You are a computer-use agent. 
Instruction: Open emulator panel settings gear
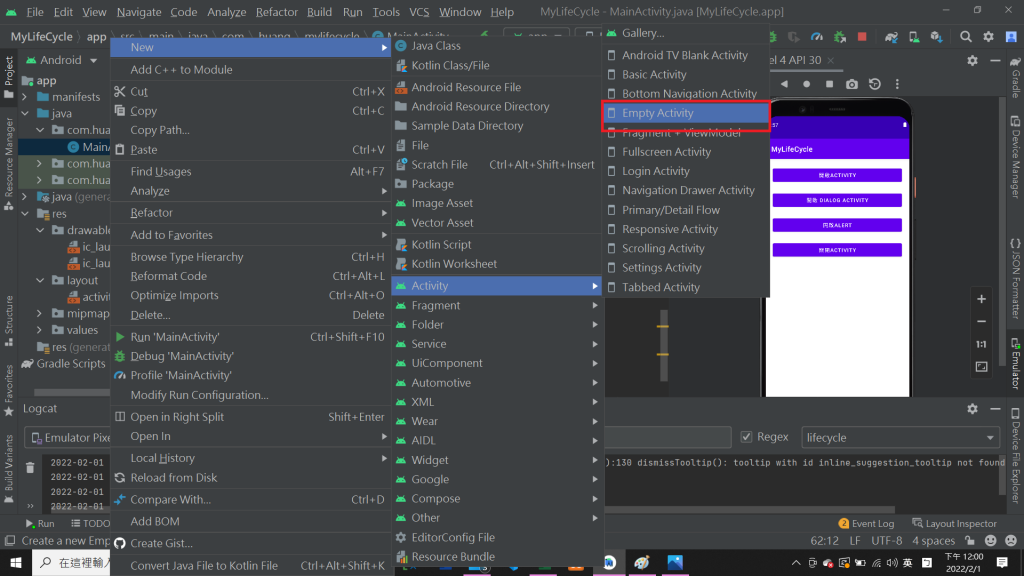[x=972, y=60]
